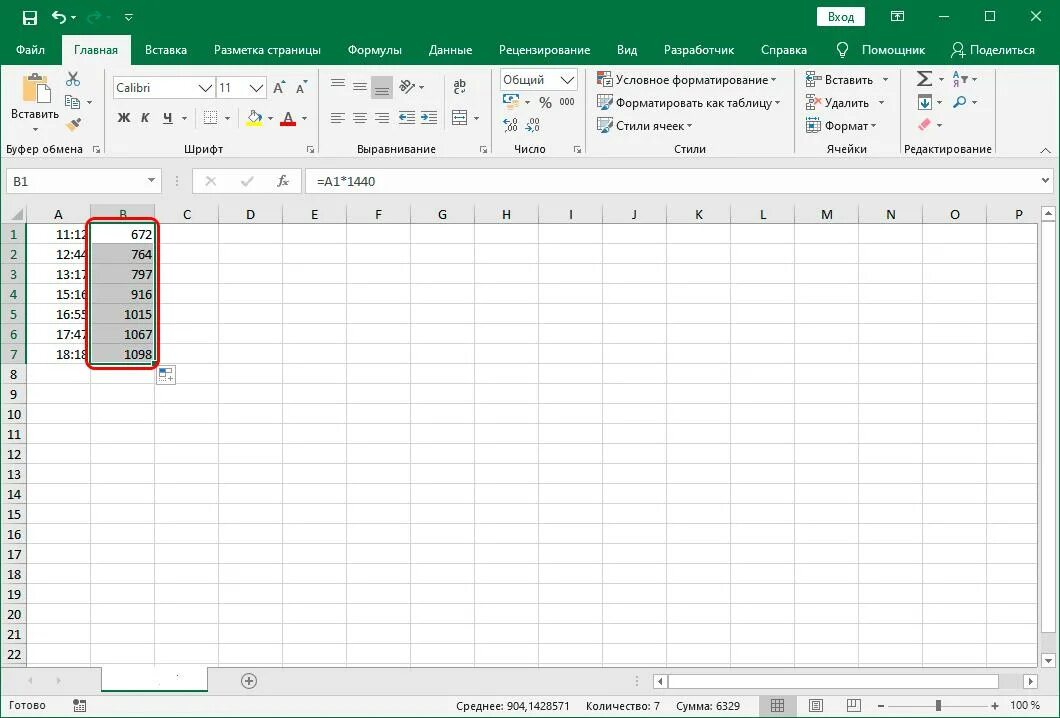Save the workbook with the floppy disk icon

point(30,18)
